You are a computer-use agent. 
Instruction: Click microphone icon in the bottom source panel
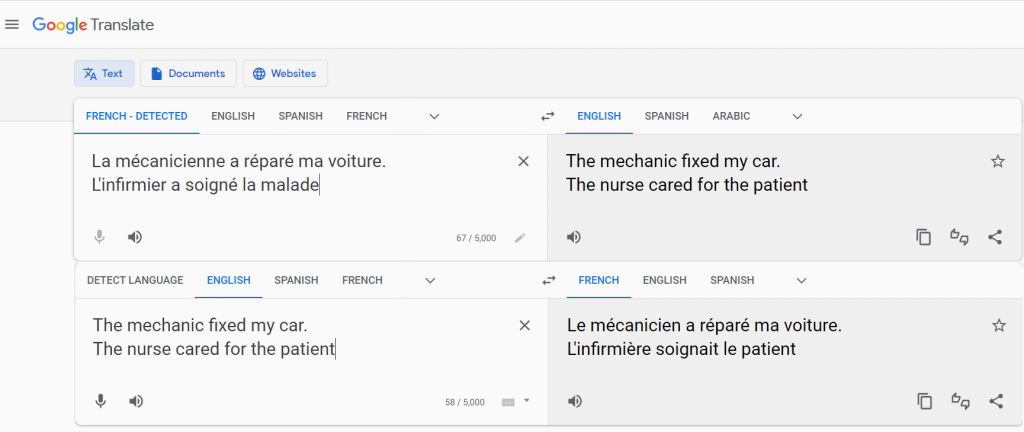[x=100, y=401]
